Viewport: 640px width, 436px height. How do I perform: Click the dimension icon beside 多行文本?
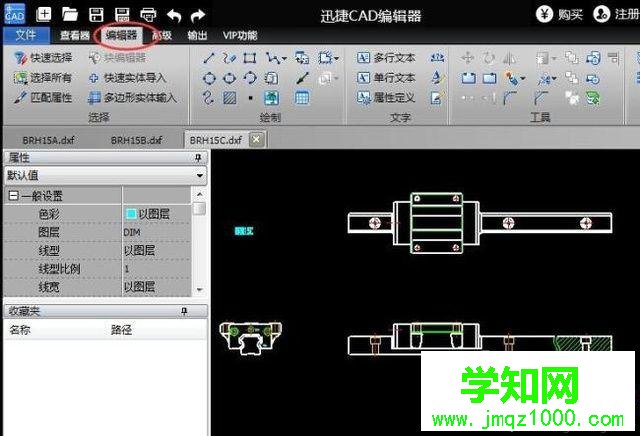click(x=437, y=58)
